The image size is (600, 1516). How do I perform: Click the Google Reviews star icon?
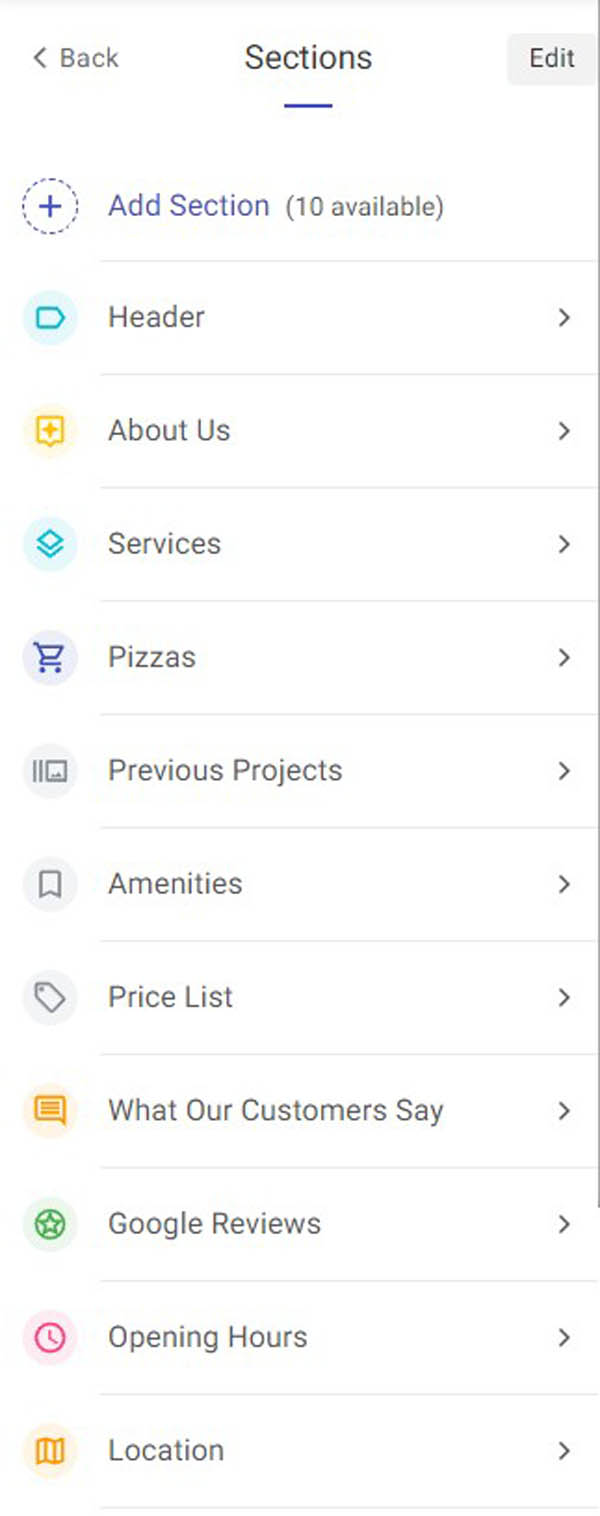pyautogui.click(x=50, y=1224)
